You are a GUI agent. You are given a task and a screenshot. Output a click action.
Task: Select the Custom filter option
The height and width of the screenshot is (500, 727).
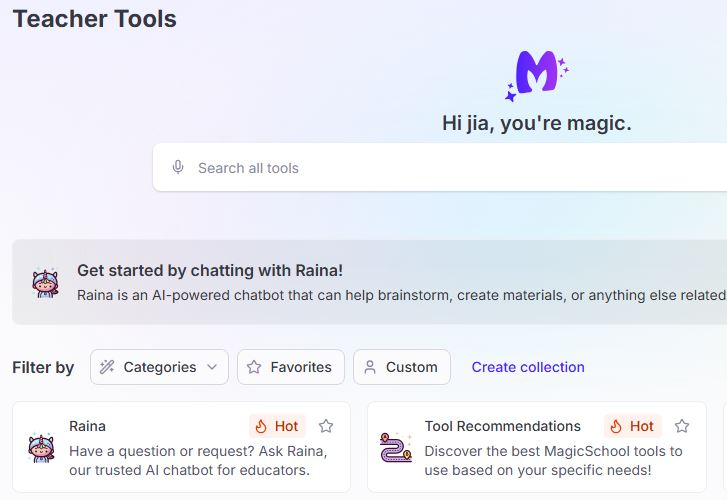coord(402,367)
